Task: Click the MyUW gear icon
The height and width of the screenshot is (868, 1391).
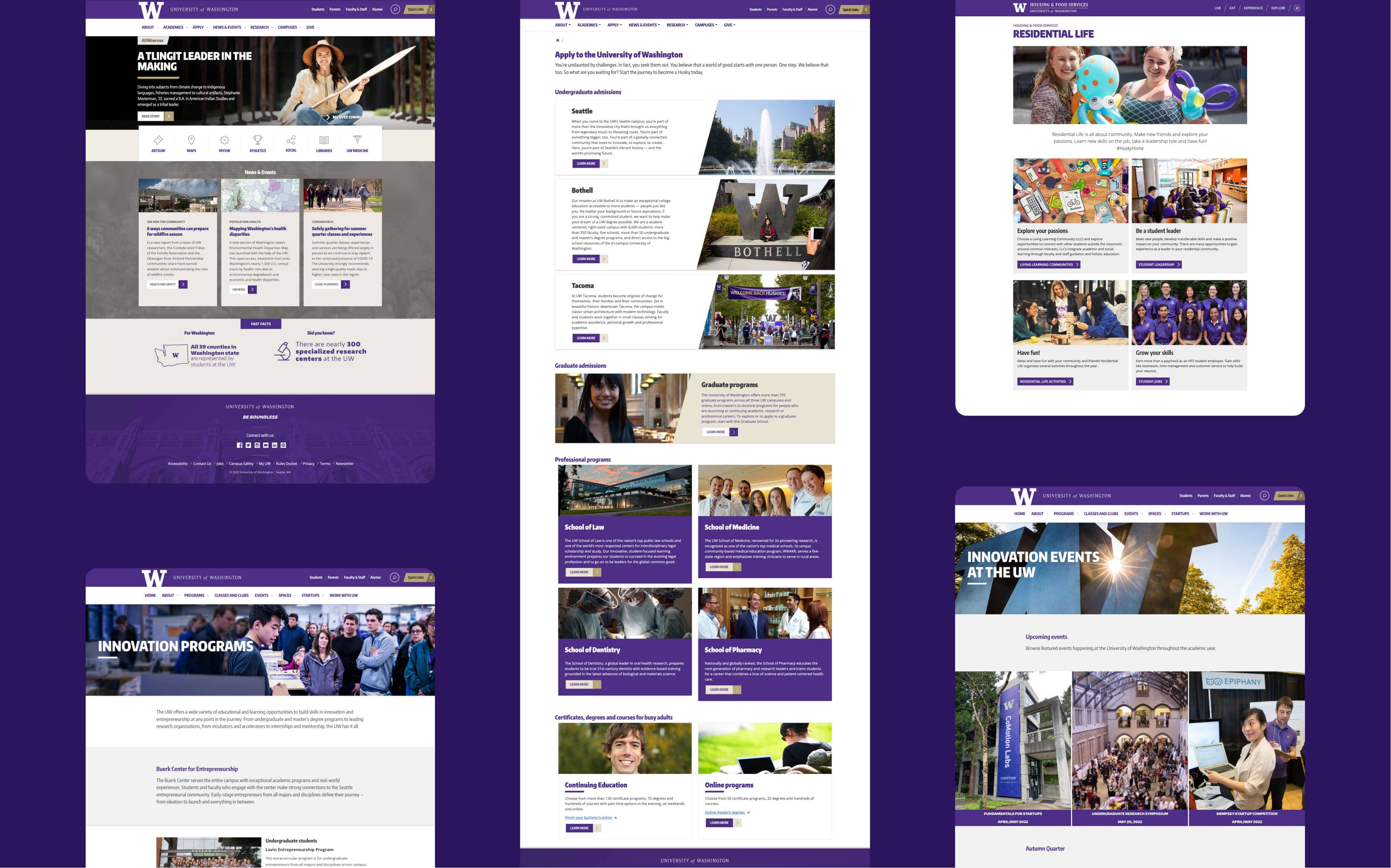Action: point(224,140)
